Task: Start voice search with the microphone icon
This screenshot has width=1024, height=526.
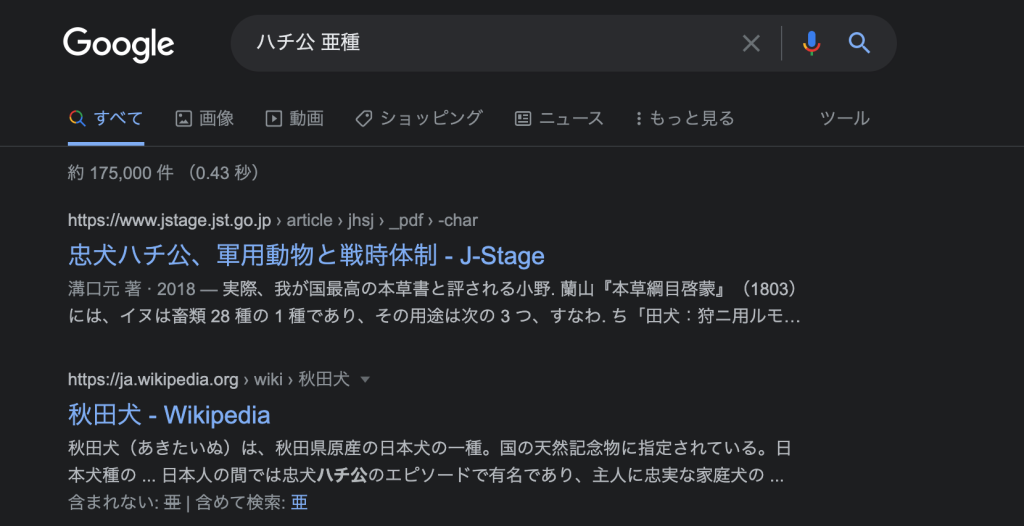Action: point(811,44)
